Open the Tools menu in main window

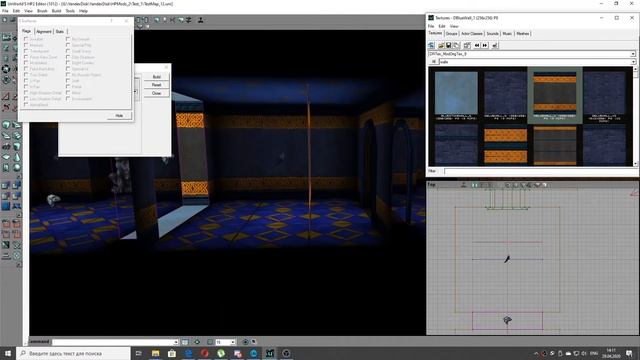point(70,11)
